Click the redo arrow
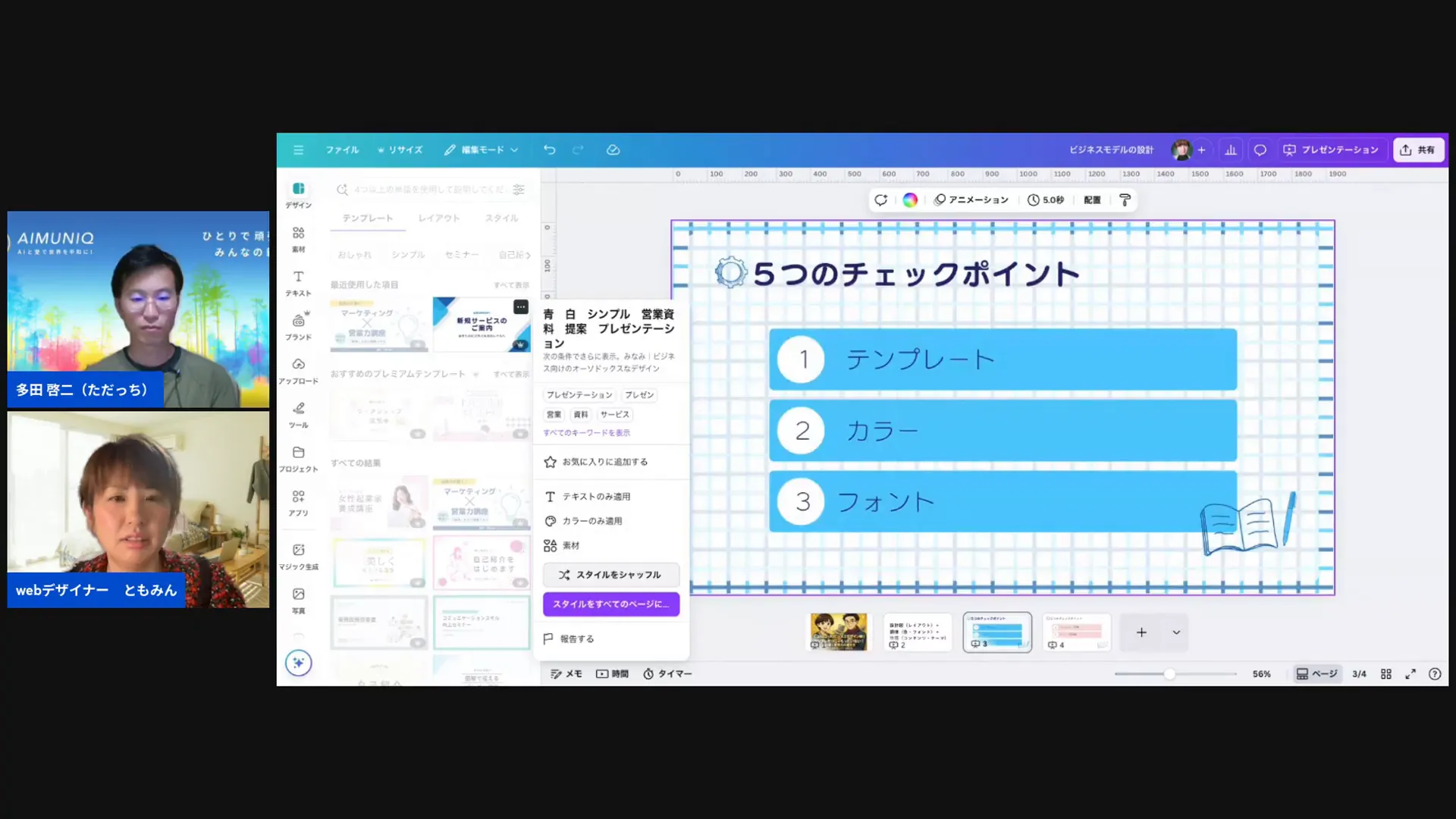 click(578, 150)
